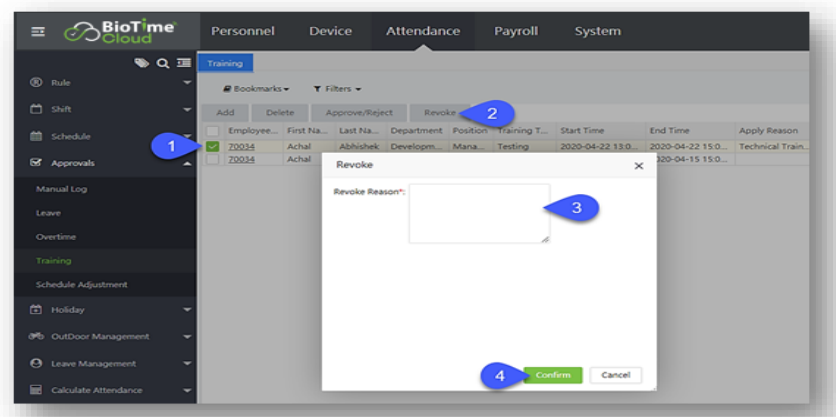This screenshot has width=836, height=417.
Task: Click the Calculate Attendance icon in sidebar
Action: click(36, 390)
